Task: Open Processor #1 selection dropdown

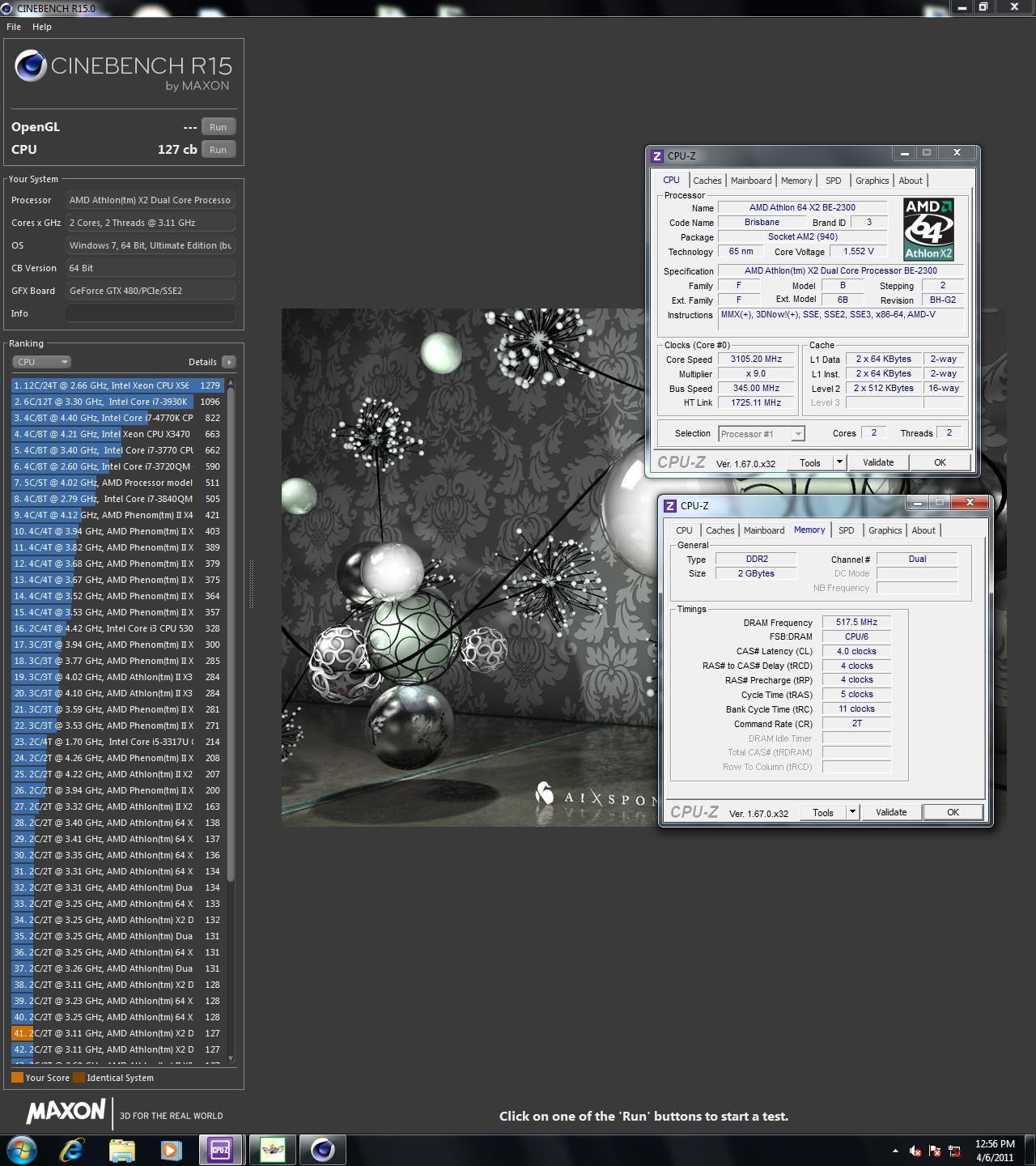Action: 762,434
